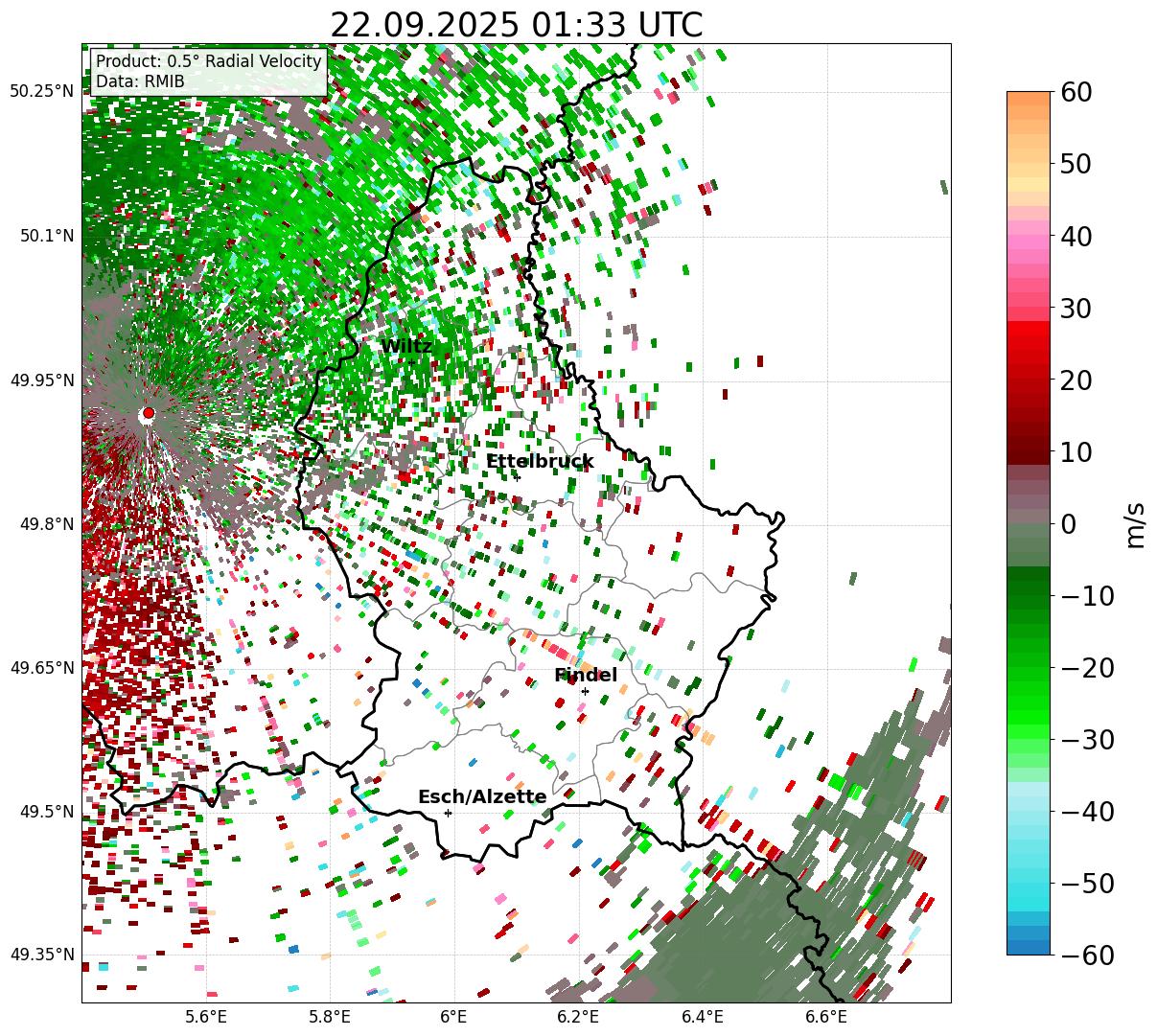Click the colorbar −20 tick value
The height and width of the screenshot is (1036, 1157).
[1086, 667]
